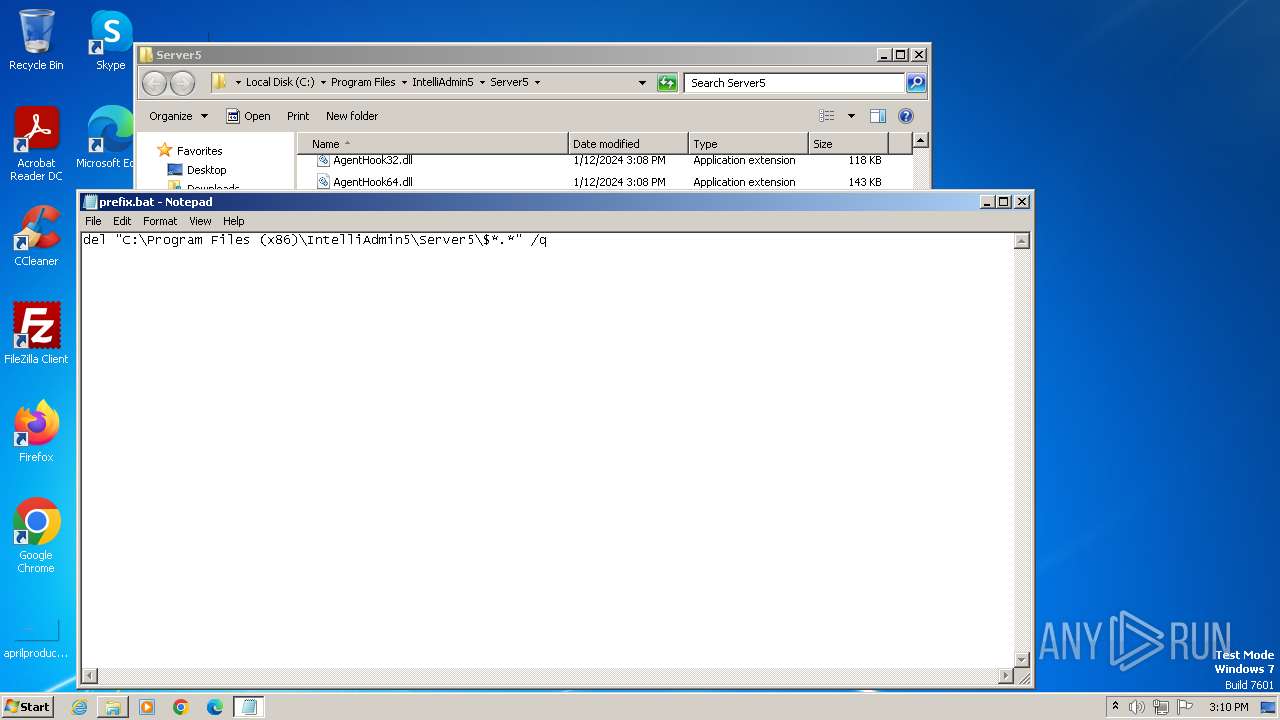Screen dimensions: 1280x720
Task: Open Acrobat Reader DC shortcut
Action: point(36,144)
